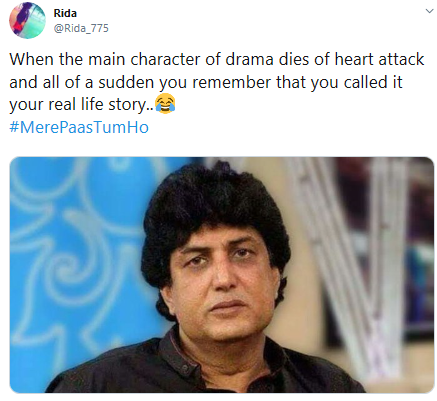Image resolution: width=437 pixels, height=401 pixels.
Task: Open Rida's round profile avatar
Action: (x=27, y=20)
